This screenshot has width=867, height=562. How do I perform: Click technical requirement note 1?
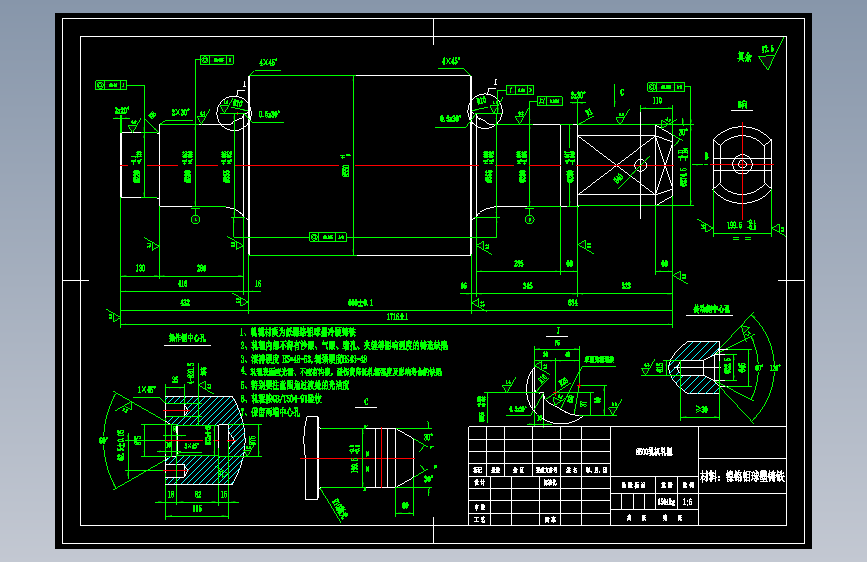297,332
